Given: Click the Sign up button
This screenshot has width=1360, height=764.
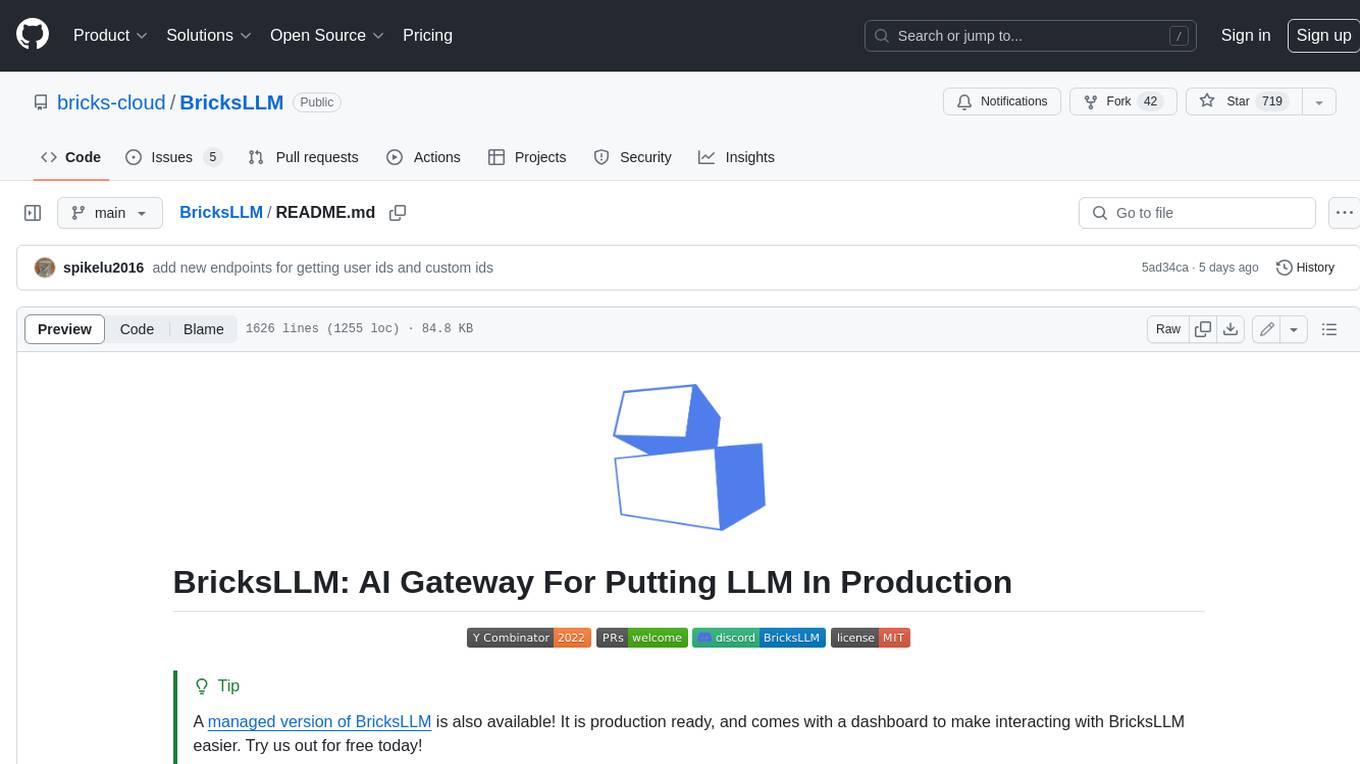Looking at the screenshot, I should coord(1323,35).
